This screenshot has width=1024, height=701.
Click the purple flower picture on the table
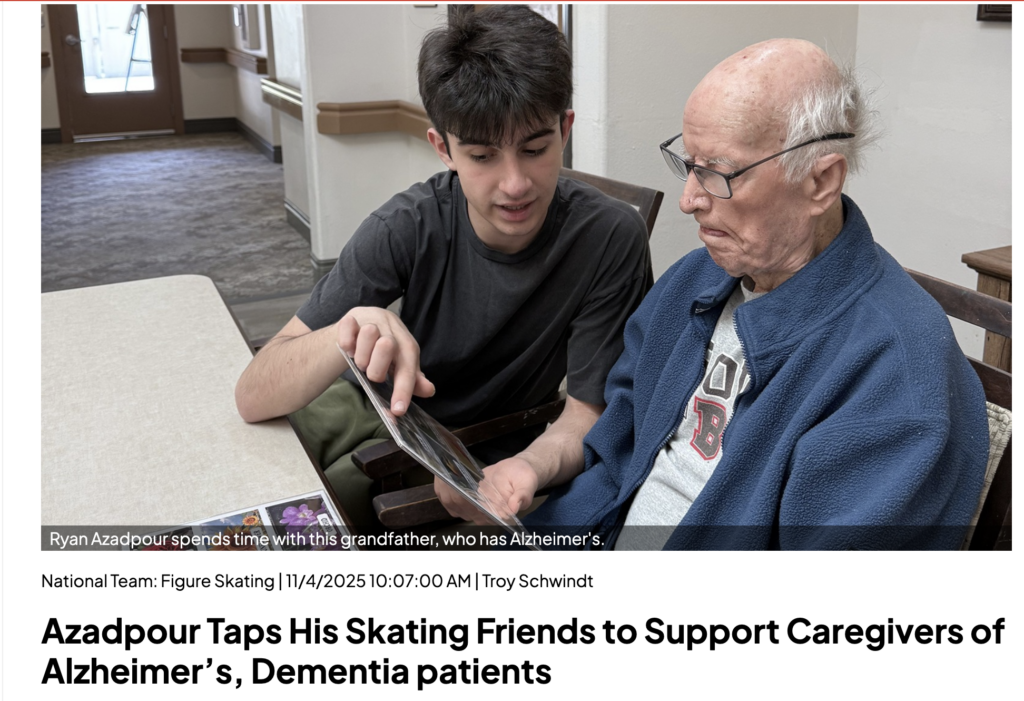[x=300, y=513]
